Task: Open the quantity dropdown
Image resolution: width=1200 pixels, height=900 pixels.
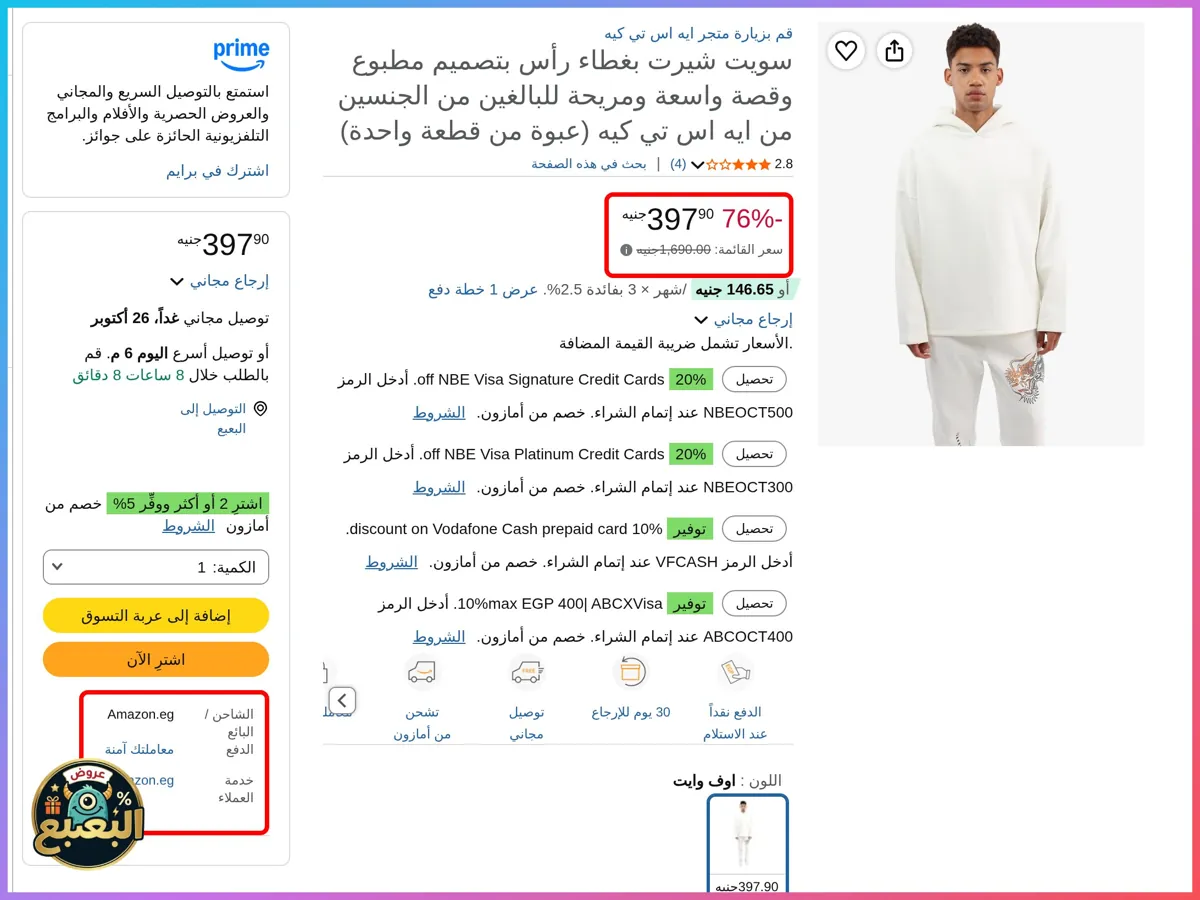Action: point(156,567)
